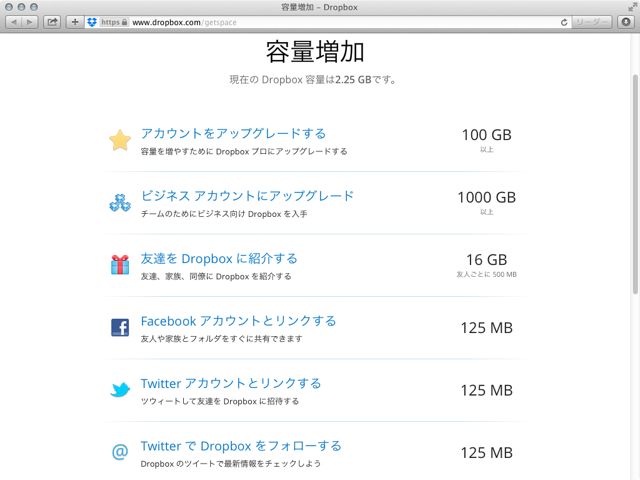
Task: Click the Twitter bird icon
Action: tap(120, 390)
